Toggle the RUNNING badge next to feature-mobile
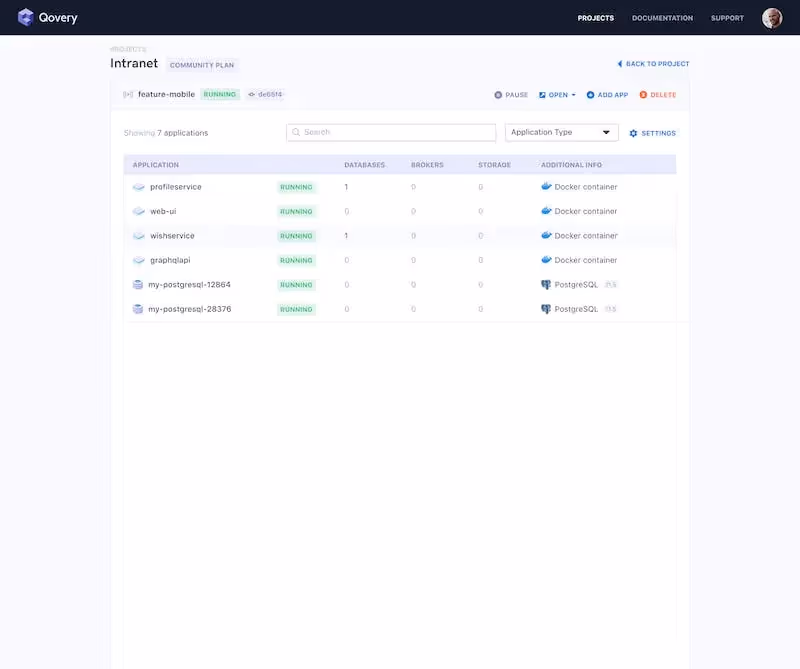The image size is (800, 669). tap(221, 93)
